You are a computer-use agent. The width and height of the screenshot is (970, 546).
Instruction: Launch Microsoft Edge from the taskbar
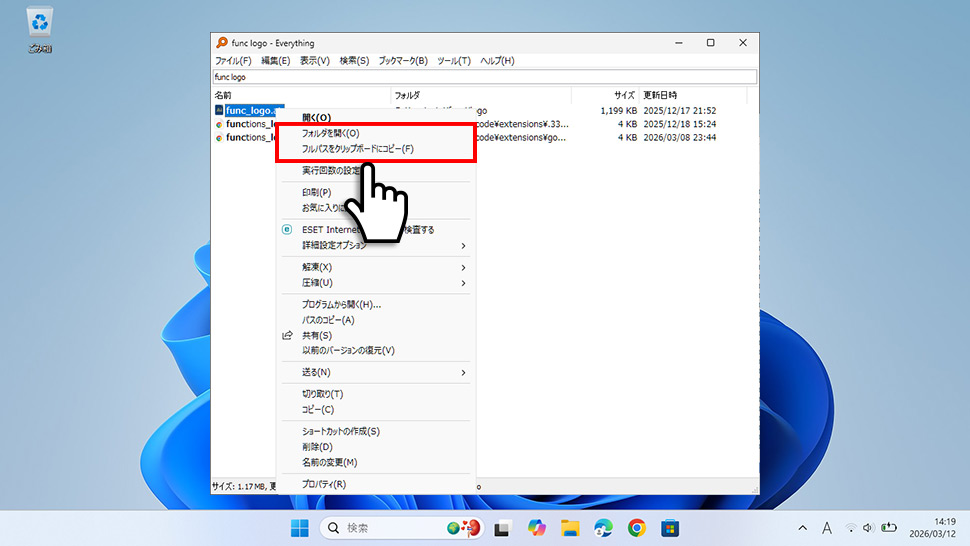tap(603, 528)
